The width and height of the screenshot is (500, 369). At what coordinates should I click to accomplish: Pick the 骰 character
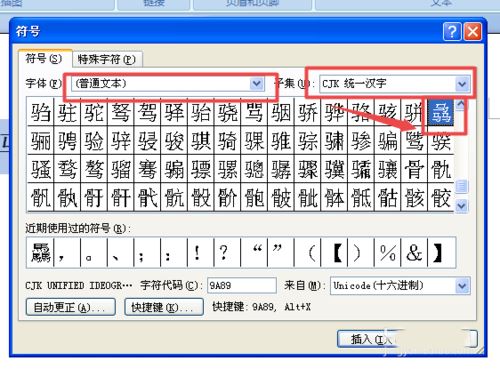tap(201, 197)
